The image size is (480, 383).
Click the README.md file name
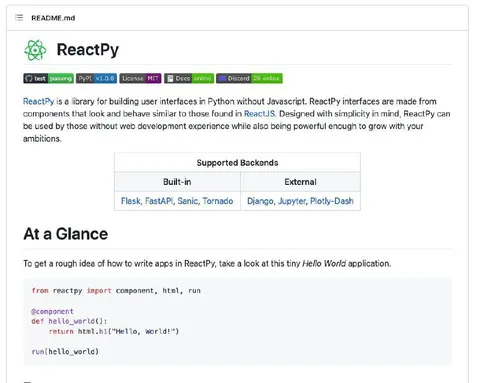(53, 18)
